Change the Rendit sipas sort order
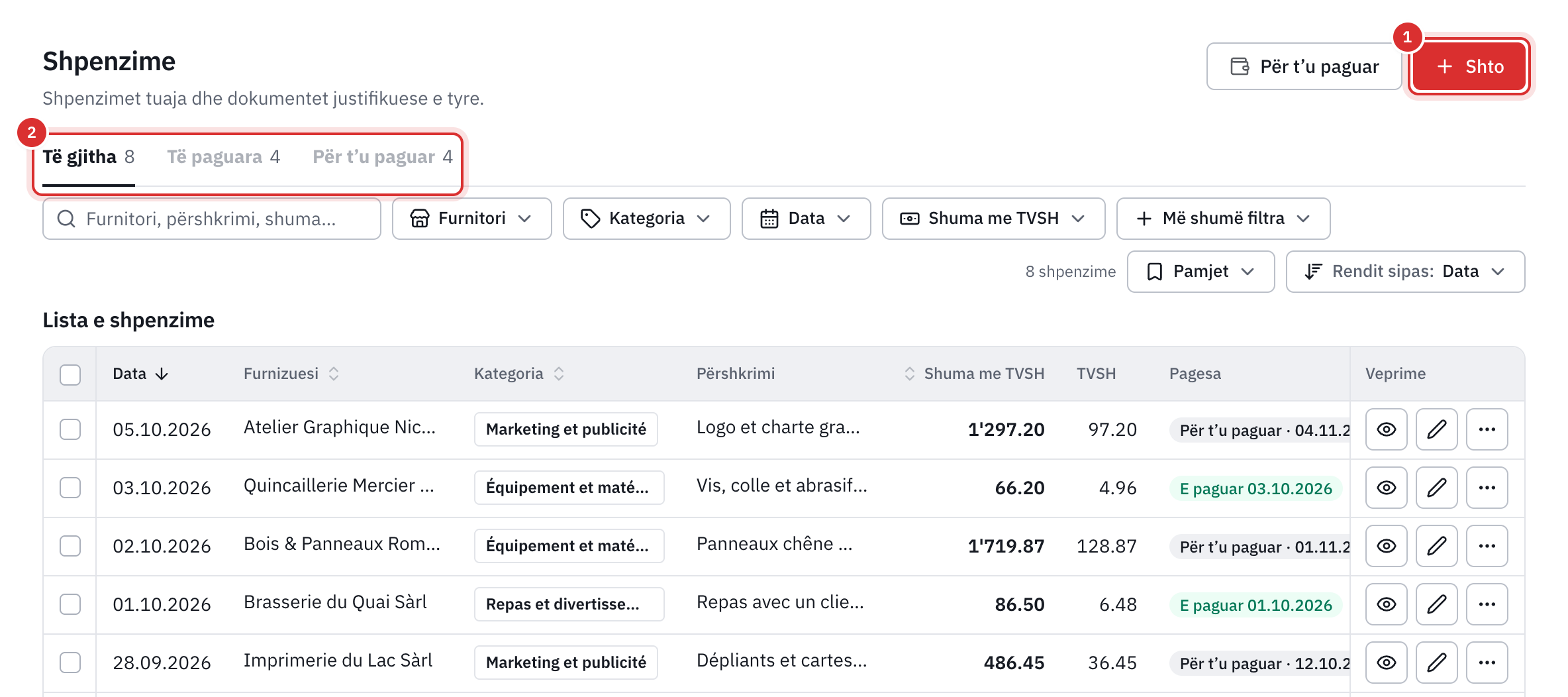The height and width of the screenshot is (697, 1568). tap(1405, 272)
